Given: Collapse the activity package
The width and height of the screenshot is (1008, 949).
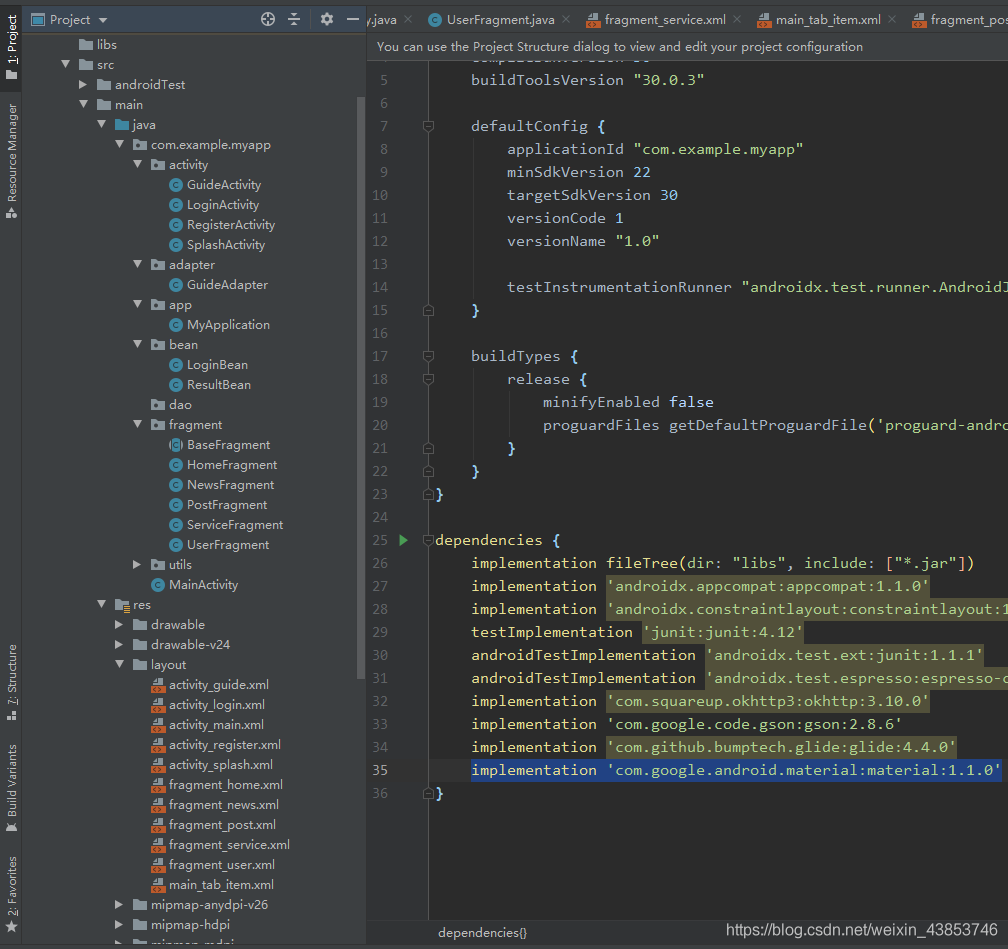Looking at the screenshot, I should [x=138, y=164].
